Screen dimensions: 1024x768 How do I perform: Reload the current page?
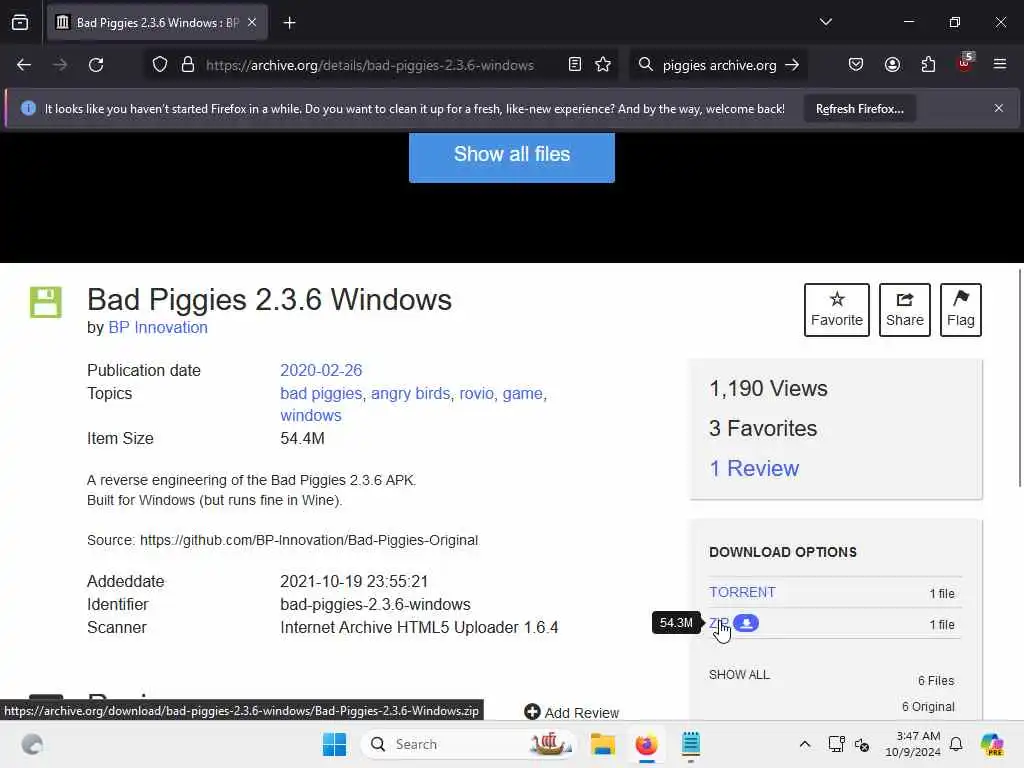[x=96, y=65]
